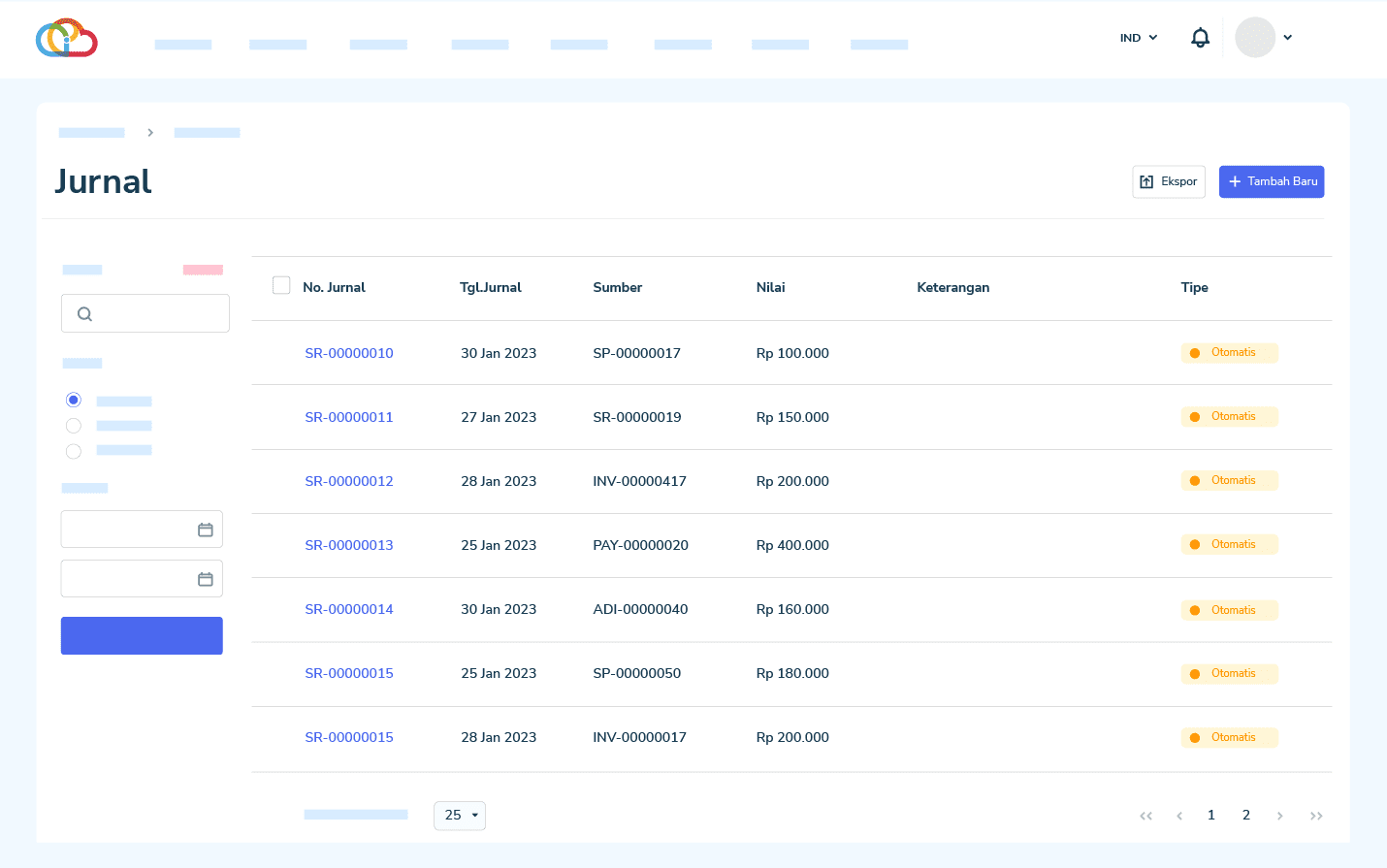
Task: Click the user avatar picture
Action: click(1254, 38)
